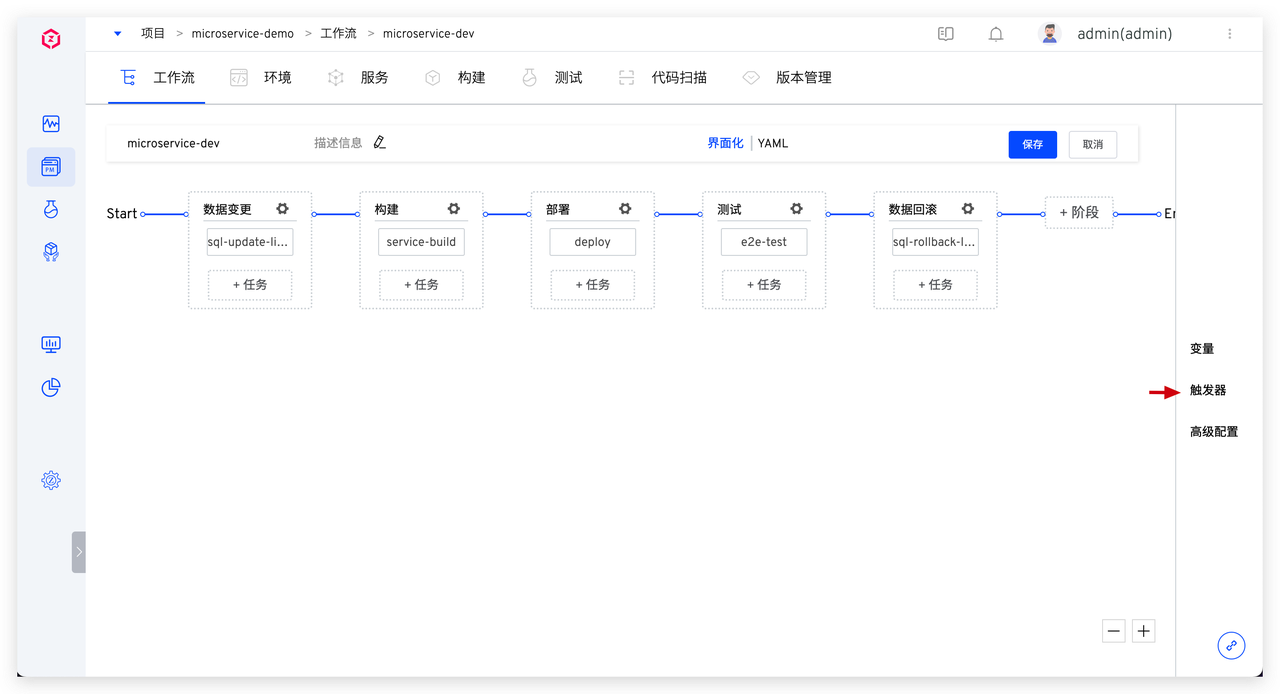Open the flask testing icon in sidebar
This screenshot has width=1280, height=694.
point(51,209)
